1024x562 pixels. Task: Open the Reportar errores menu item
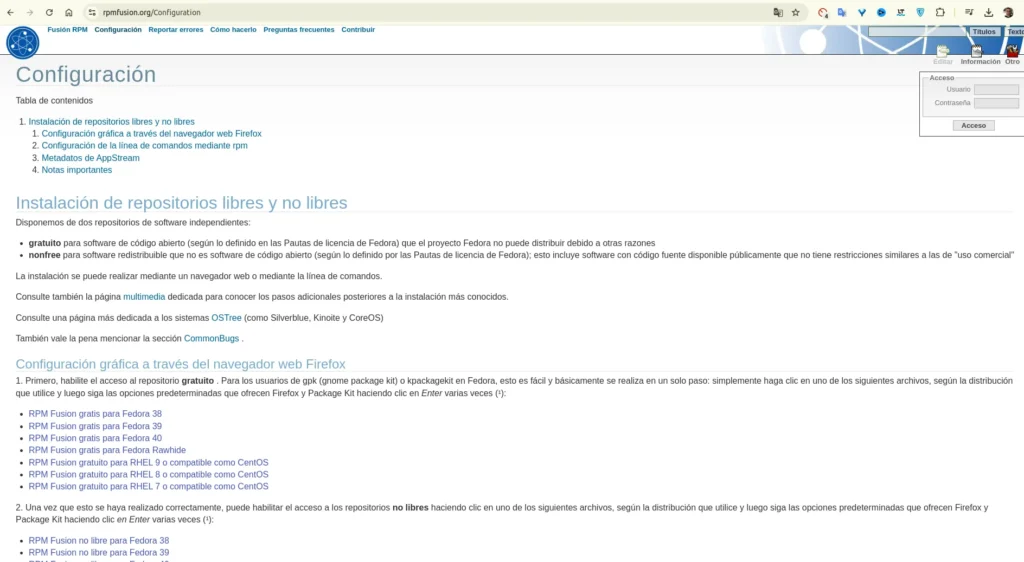point(176,29)
